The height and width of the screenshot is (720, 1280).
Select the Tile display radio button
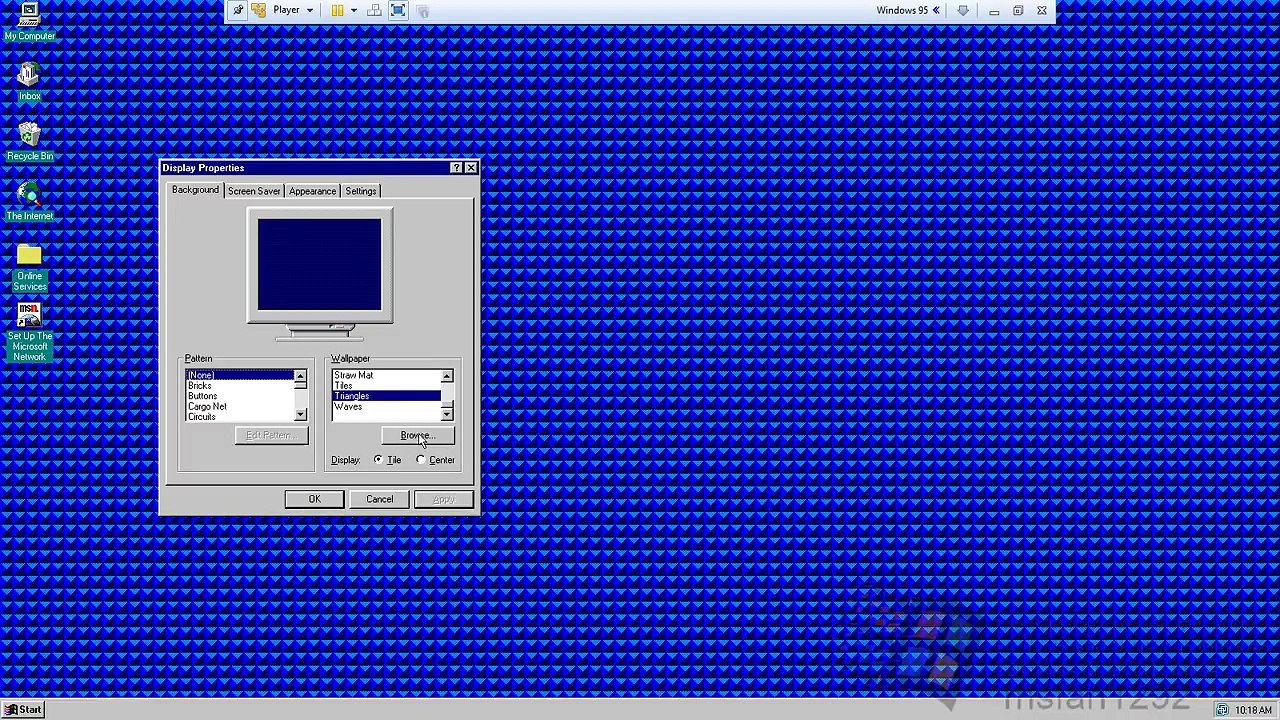(x=377, y=460)
